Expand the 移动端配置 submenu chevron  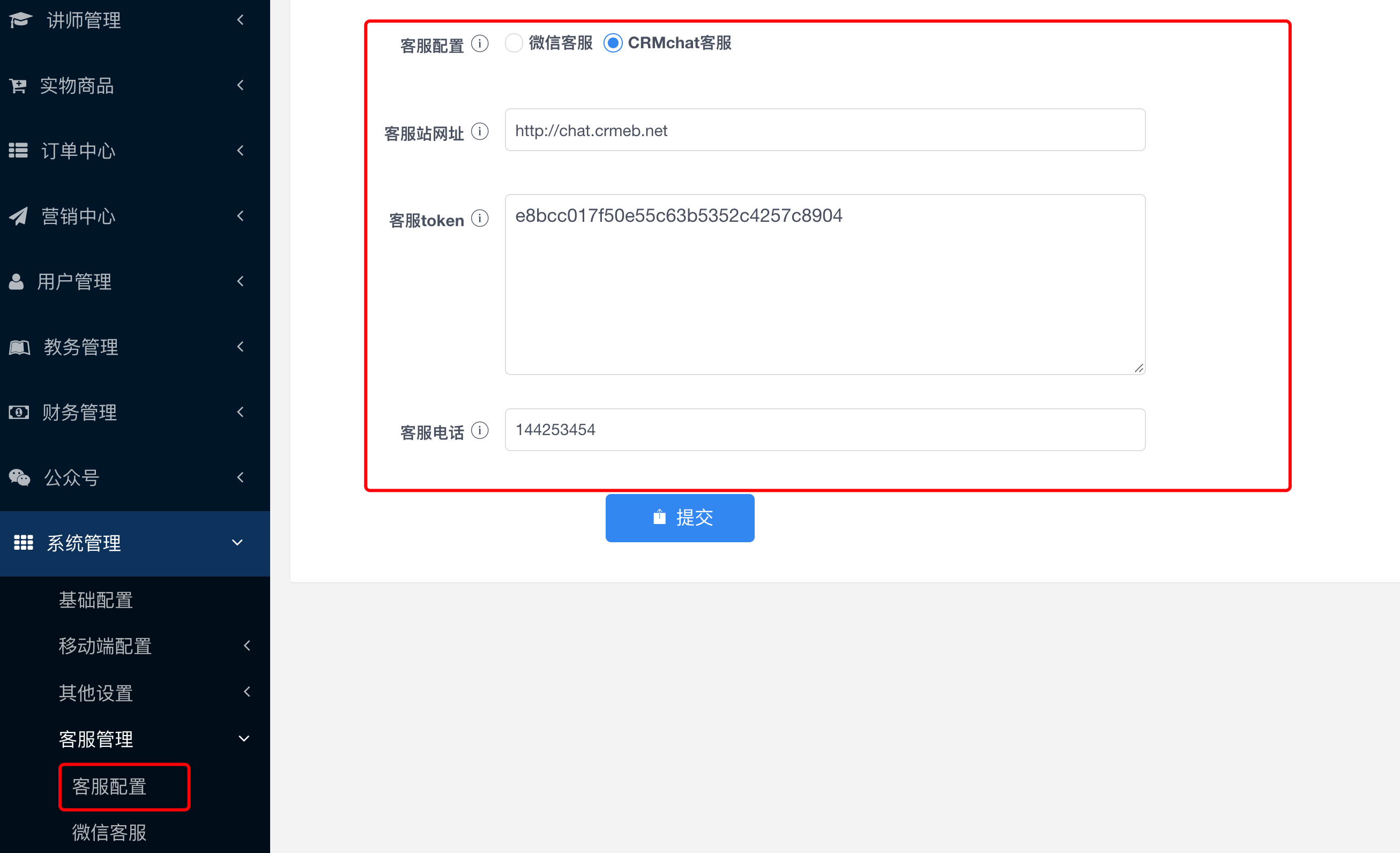(x=247, y=646)
